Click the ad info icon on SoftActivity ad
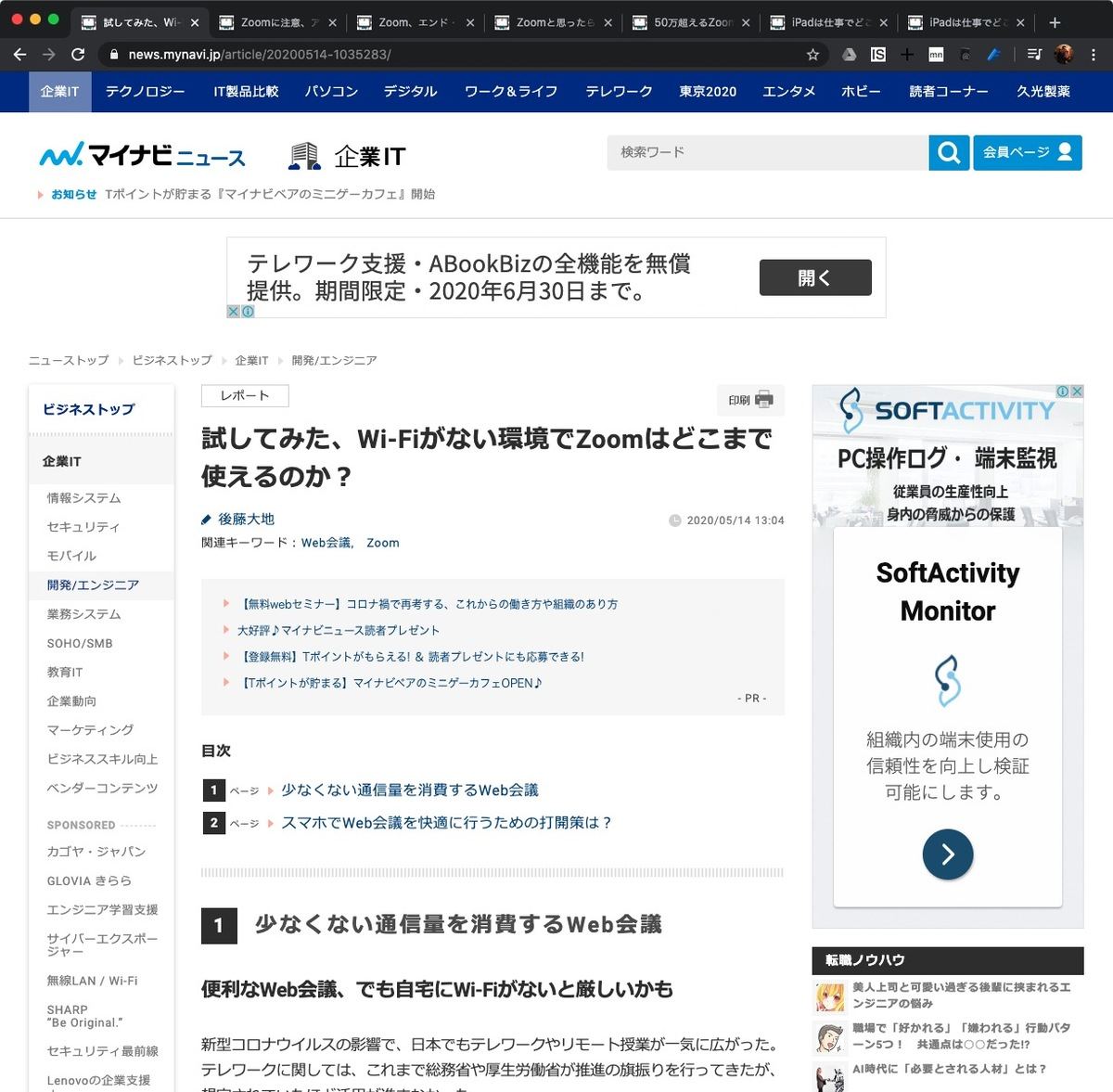The height and width of the screenshot is (1092, 1113). click(1064, 392)
